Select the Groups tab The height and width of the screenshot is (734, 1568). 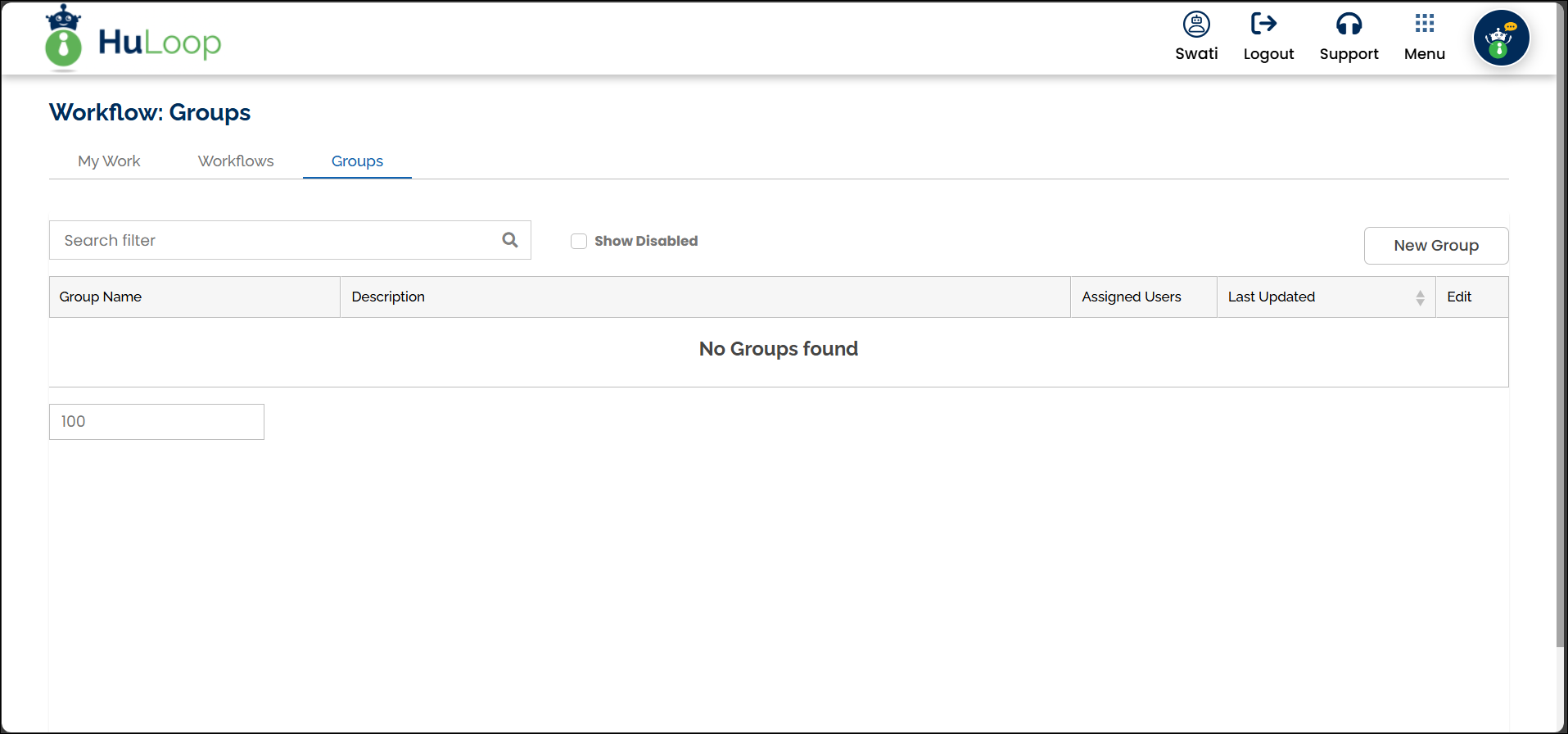357,161
